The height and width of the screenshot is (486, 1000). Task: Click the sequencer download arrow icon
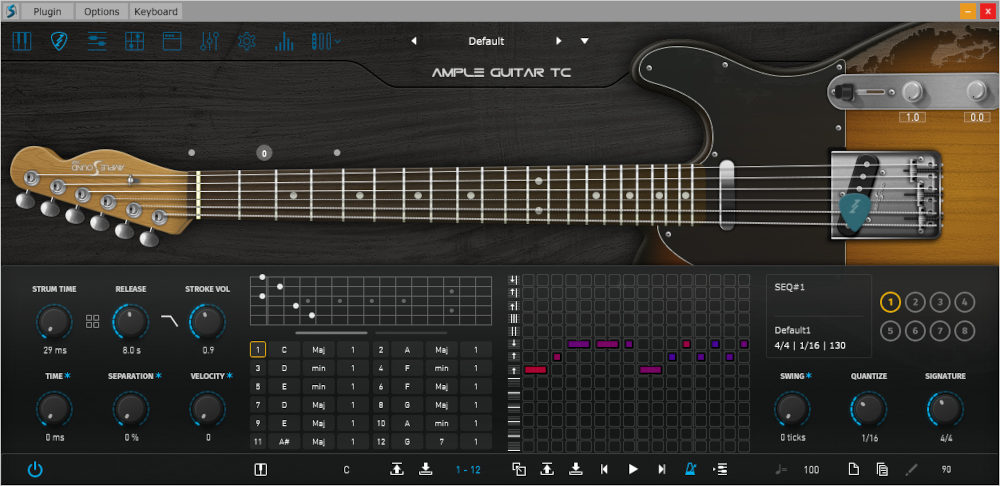[x=575, y=469]
